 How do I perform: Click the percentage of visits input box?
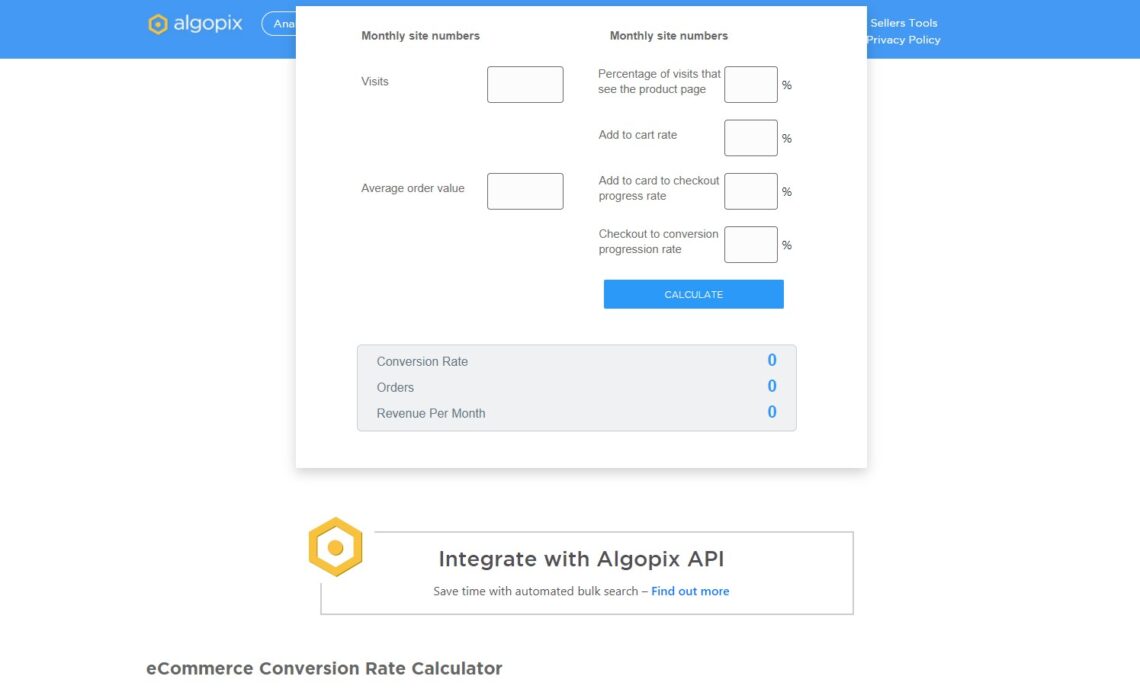click(x=750, y=84)
